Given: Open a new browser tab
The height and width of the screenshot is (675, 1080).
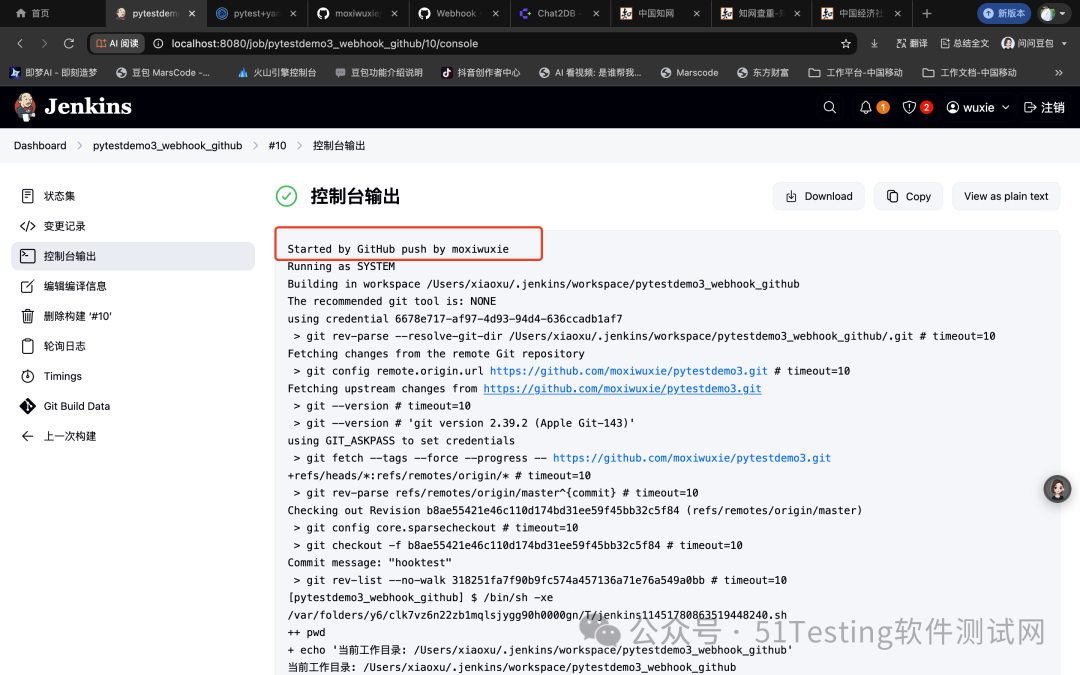Looking at the screenshot, I should [926, 13].
